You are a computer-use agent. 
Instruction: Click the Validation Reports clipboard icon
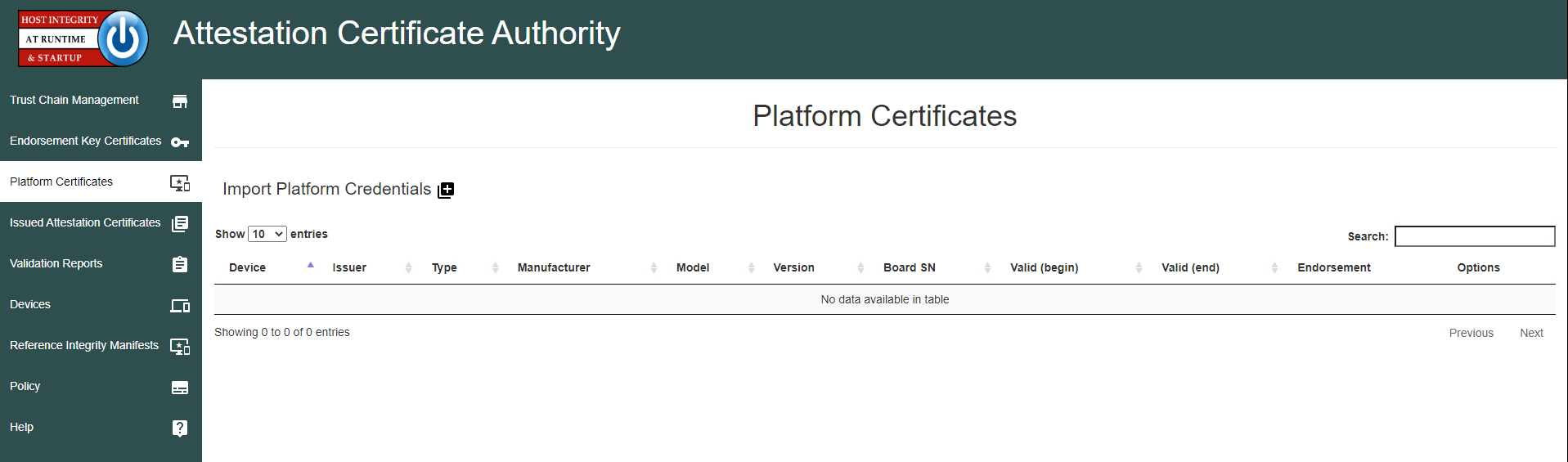point(180,264)
